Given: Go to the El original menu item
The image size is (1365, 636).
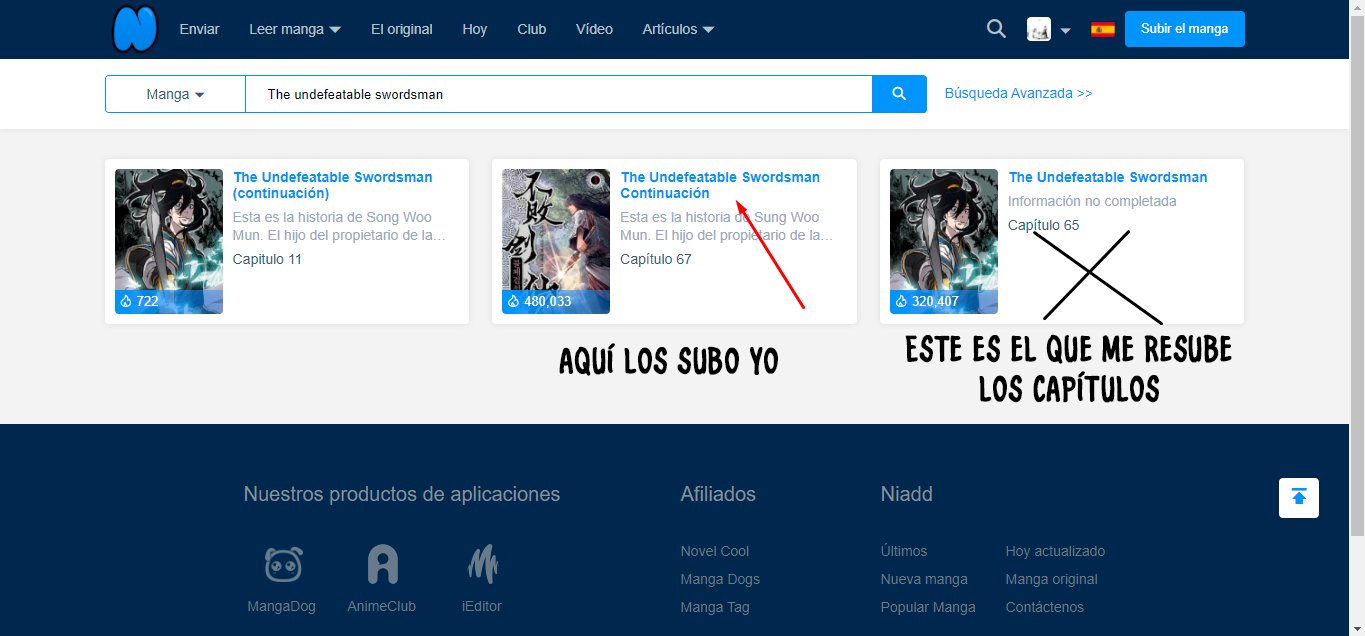Looking at the screenshot, I should coord(401,29).
